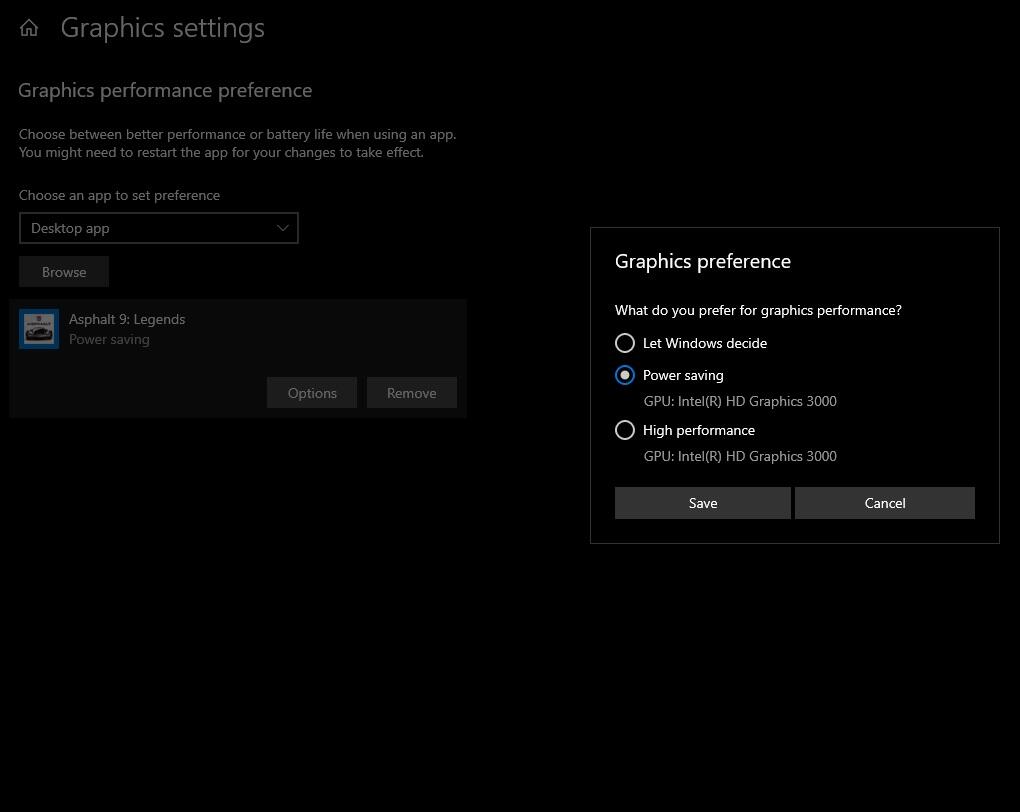Image resolution: width=1020 pixels, height=812 pixels.
Task: Click the Power saving status under Asphalt 9
Action: [x=109, y=339]
